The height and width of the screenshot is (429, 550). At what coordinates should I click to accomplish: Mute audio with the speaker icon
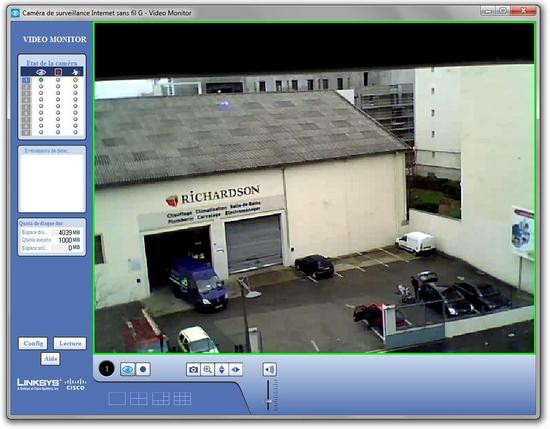(269, 369)
